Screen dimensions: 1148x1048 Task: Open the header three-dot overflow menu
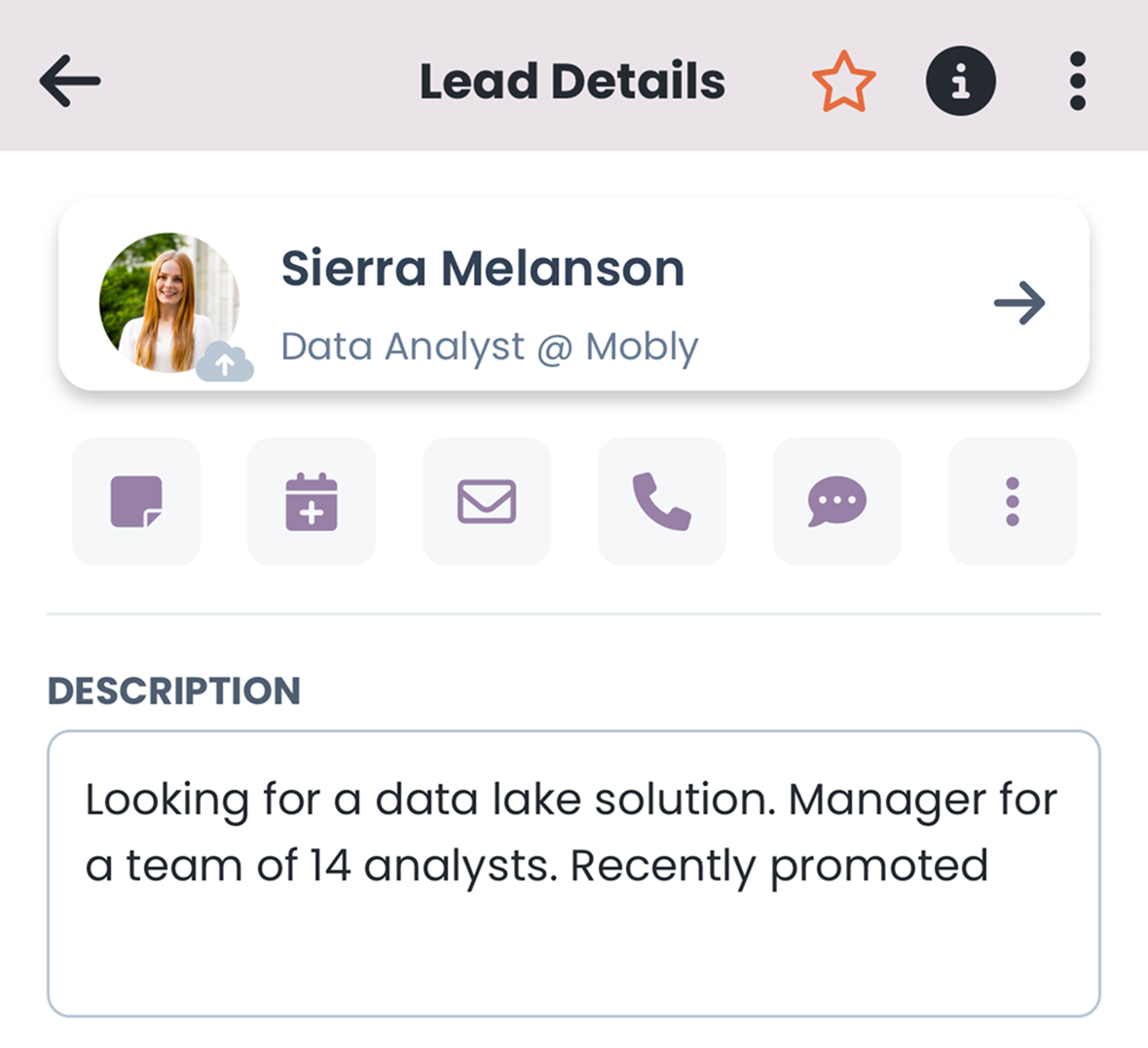(x=1077, y=81)
